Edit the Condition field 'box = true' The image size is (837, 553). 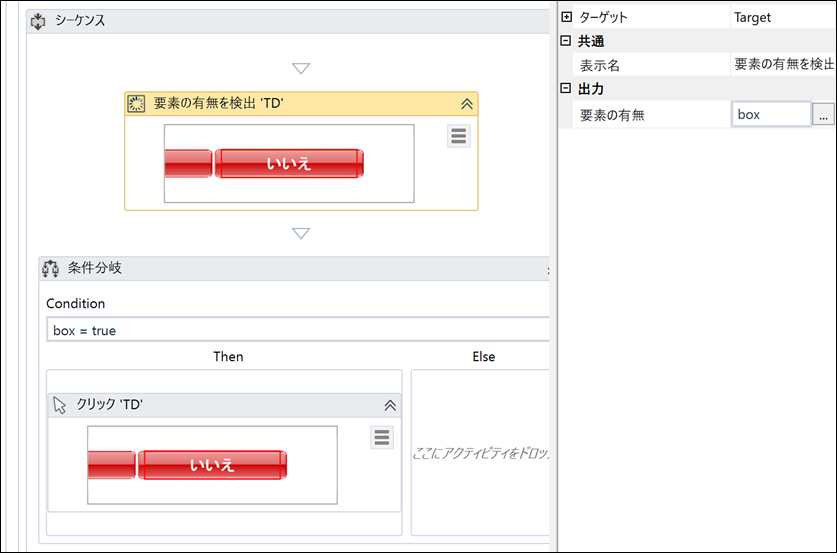[298, 330]
